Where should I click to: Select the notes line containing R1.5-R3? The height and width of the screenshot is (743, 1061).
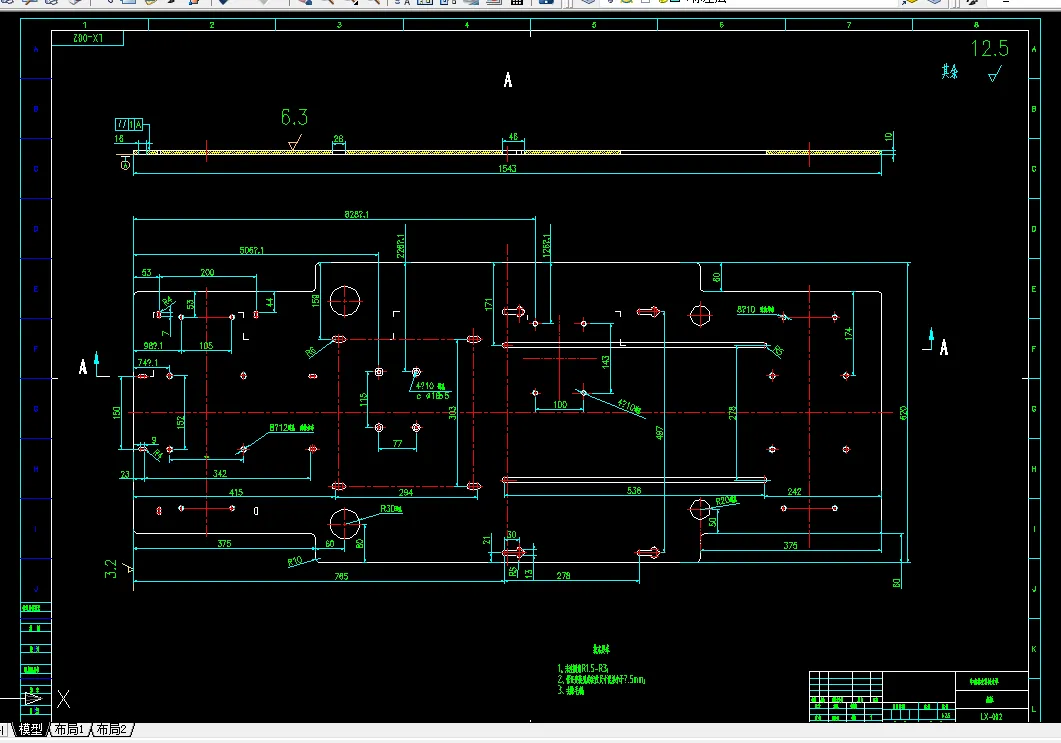click(583, 669)
